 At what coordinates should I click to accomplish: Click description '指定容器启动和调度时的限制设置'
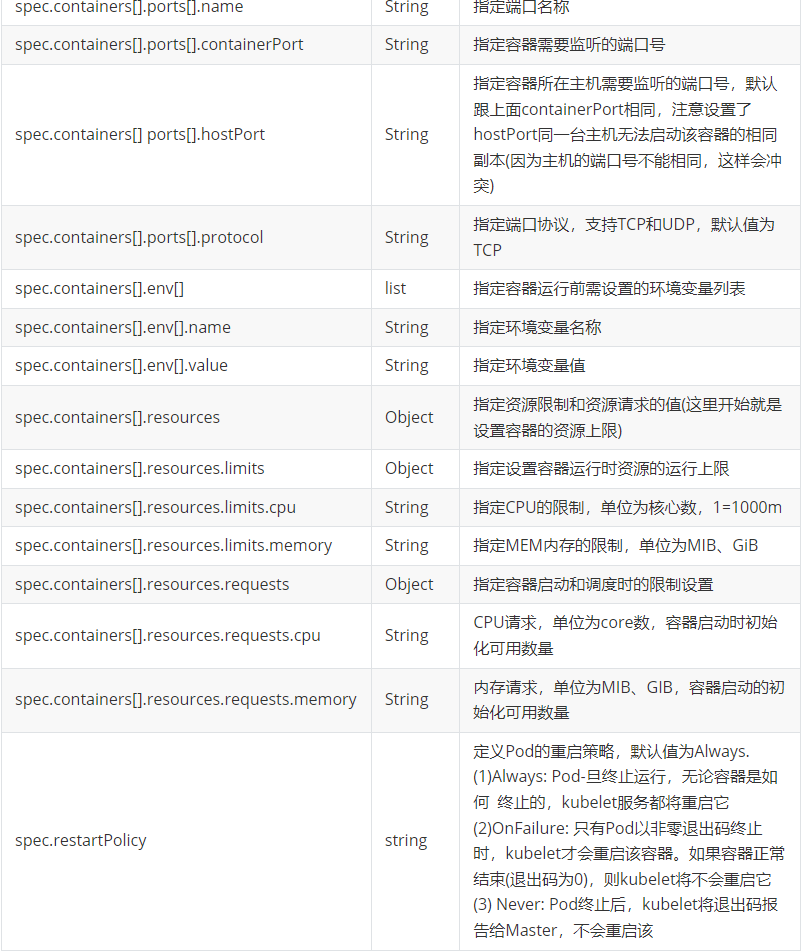593,584
